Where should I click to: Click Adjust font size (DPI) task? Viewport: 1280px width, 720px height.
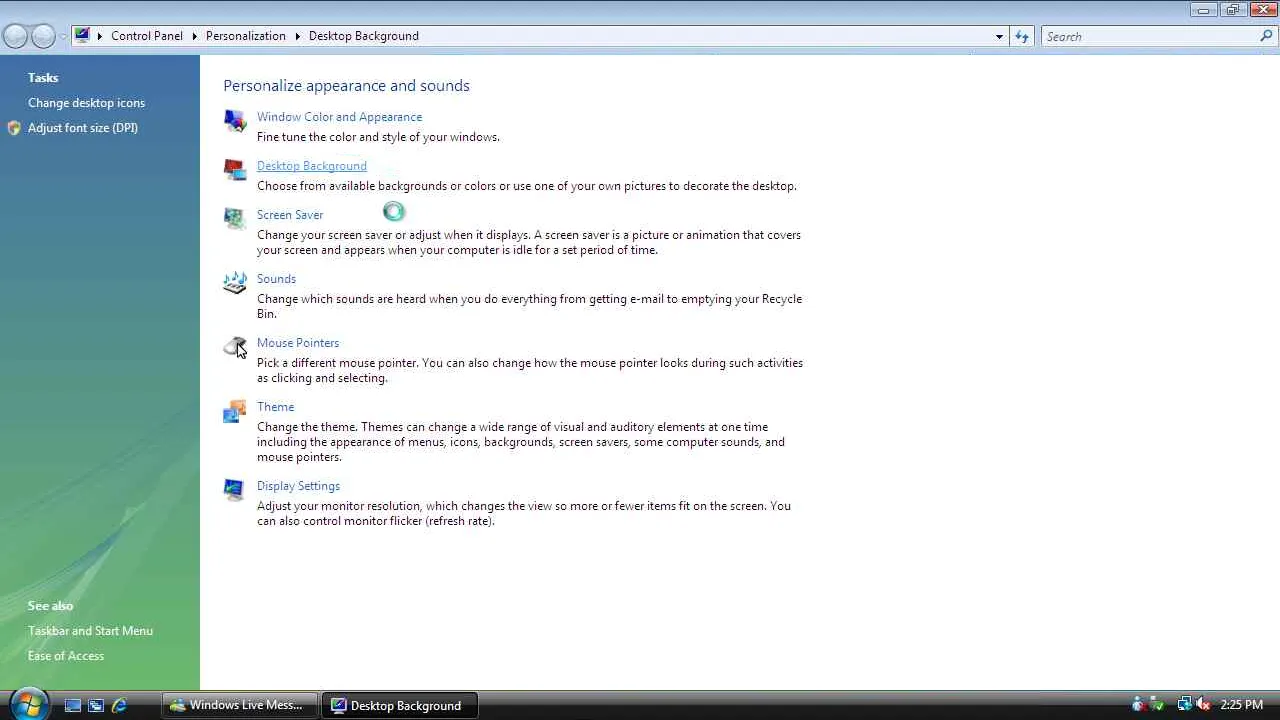click(x=83, y=128)
